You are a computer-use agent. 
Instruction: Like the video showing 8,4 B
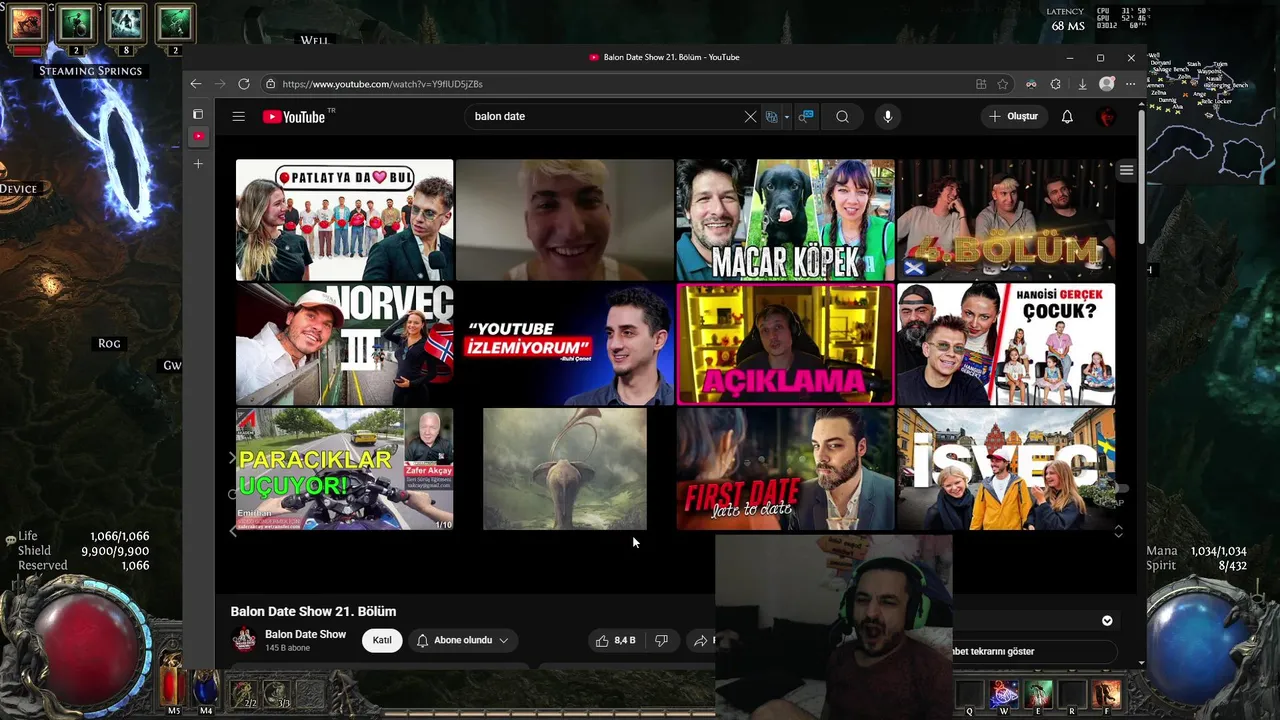point(616,640)
